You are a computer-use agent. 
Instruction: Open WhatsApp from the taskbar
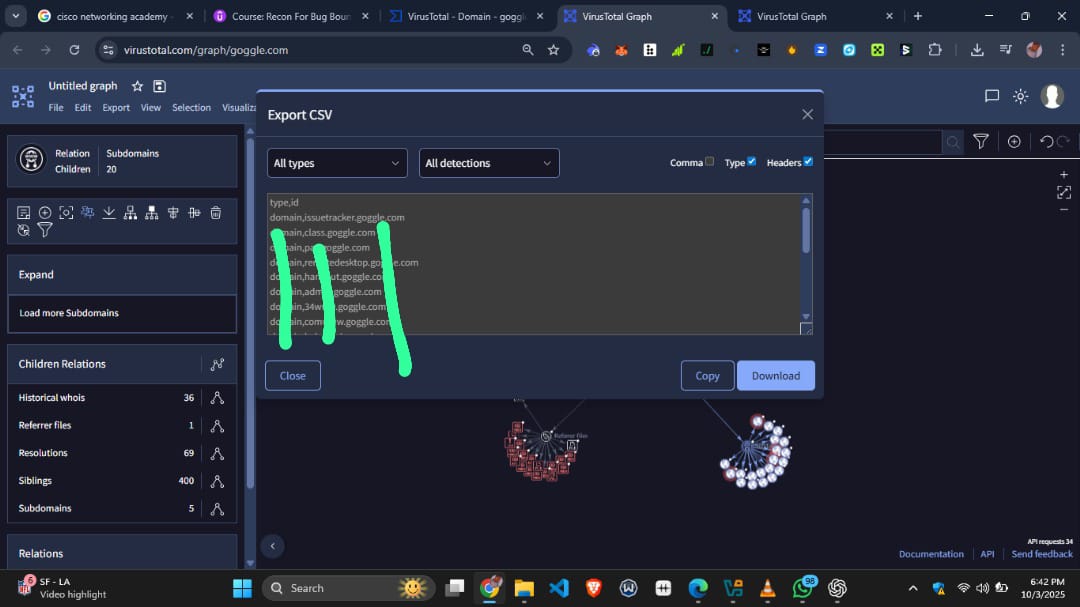coord(802,588)
